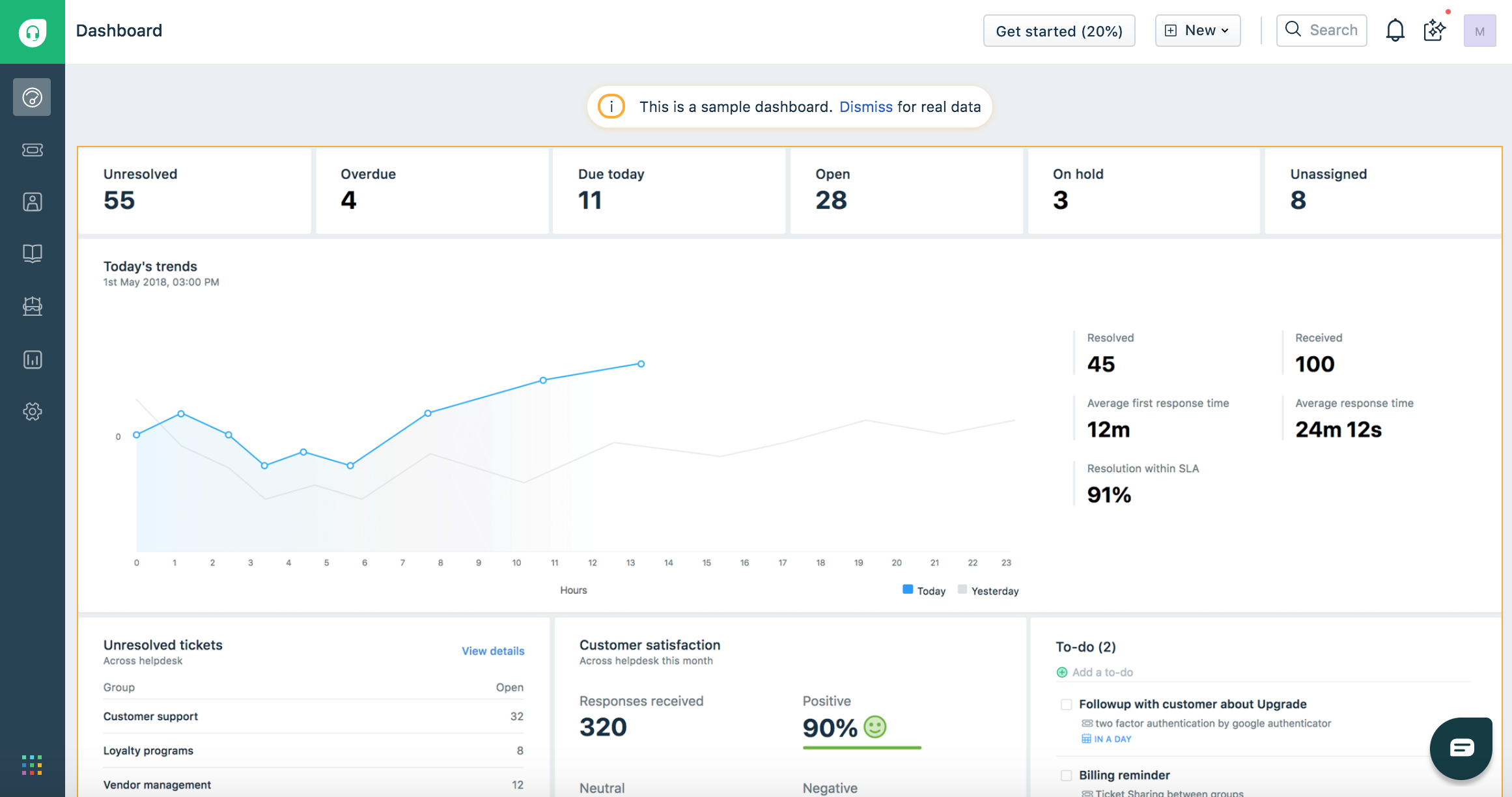Open the Forums sidebar icon
Viewport: 1512px width, 797px height.
coord(32,306)
